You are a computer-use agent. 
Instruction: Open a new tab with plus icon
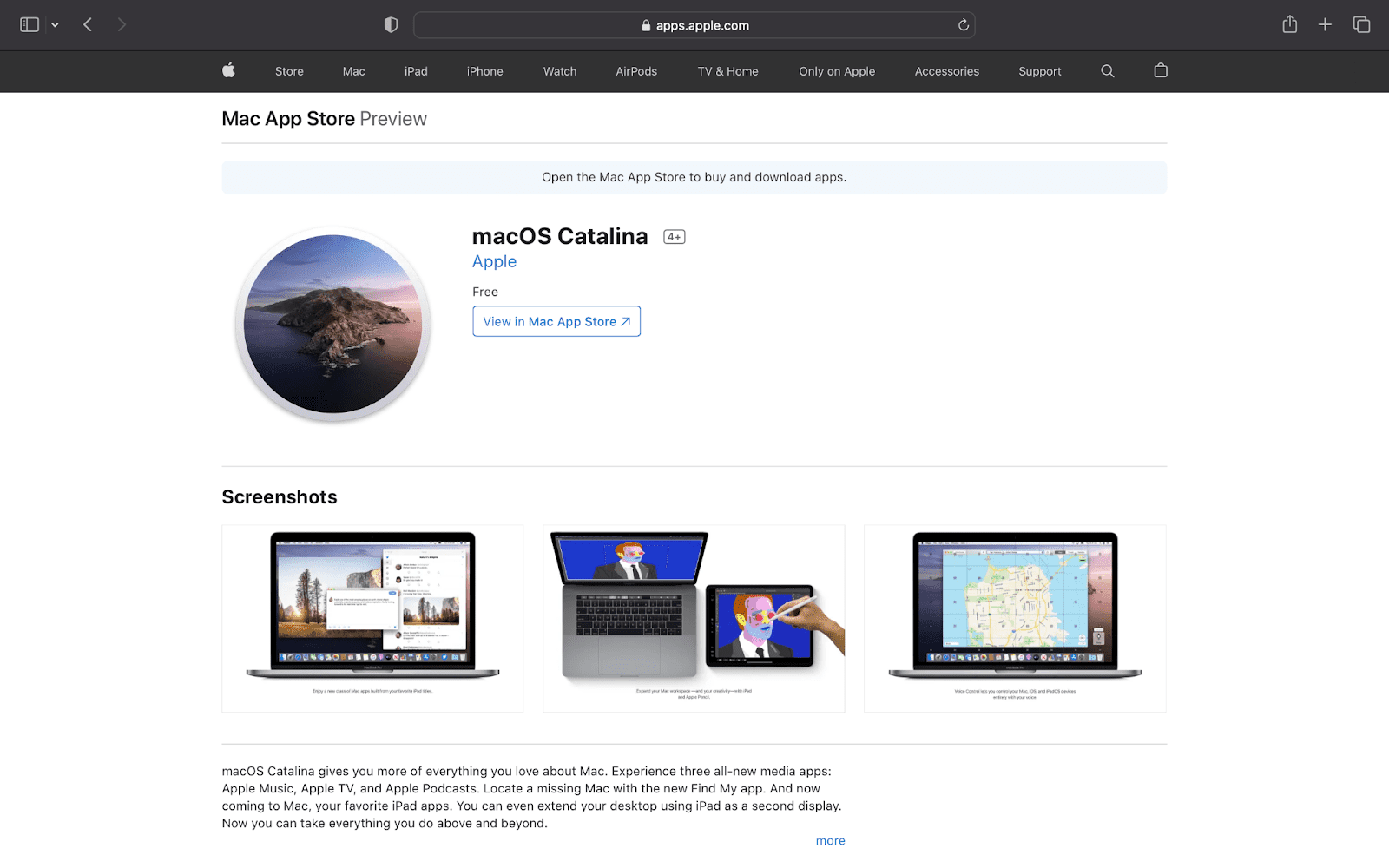tap(1325, 25)
